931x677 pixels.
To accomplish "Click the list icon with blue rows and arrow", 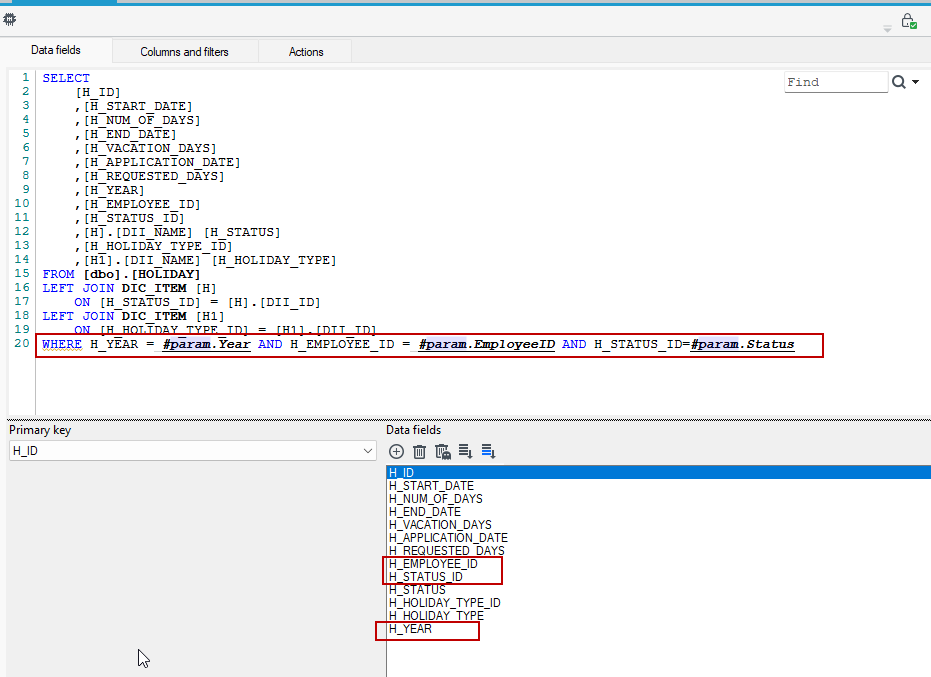I will point(489,452).
